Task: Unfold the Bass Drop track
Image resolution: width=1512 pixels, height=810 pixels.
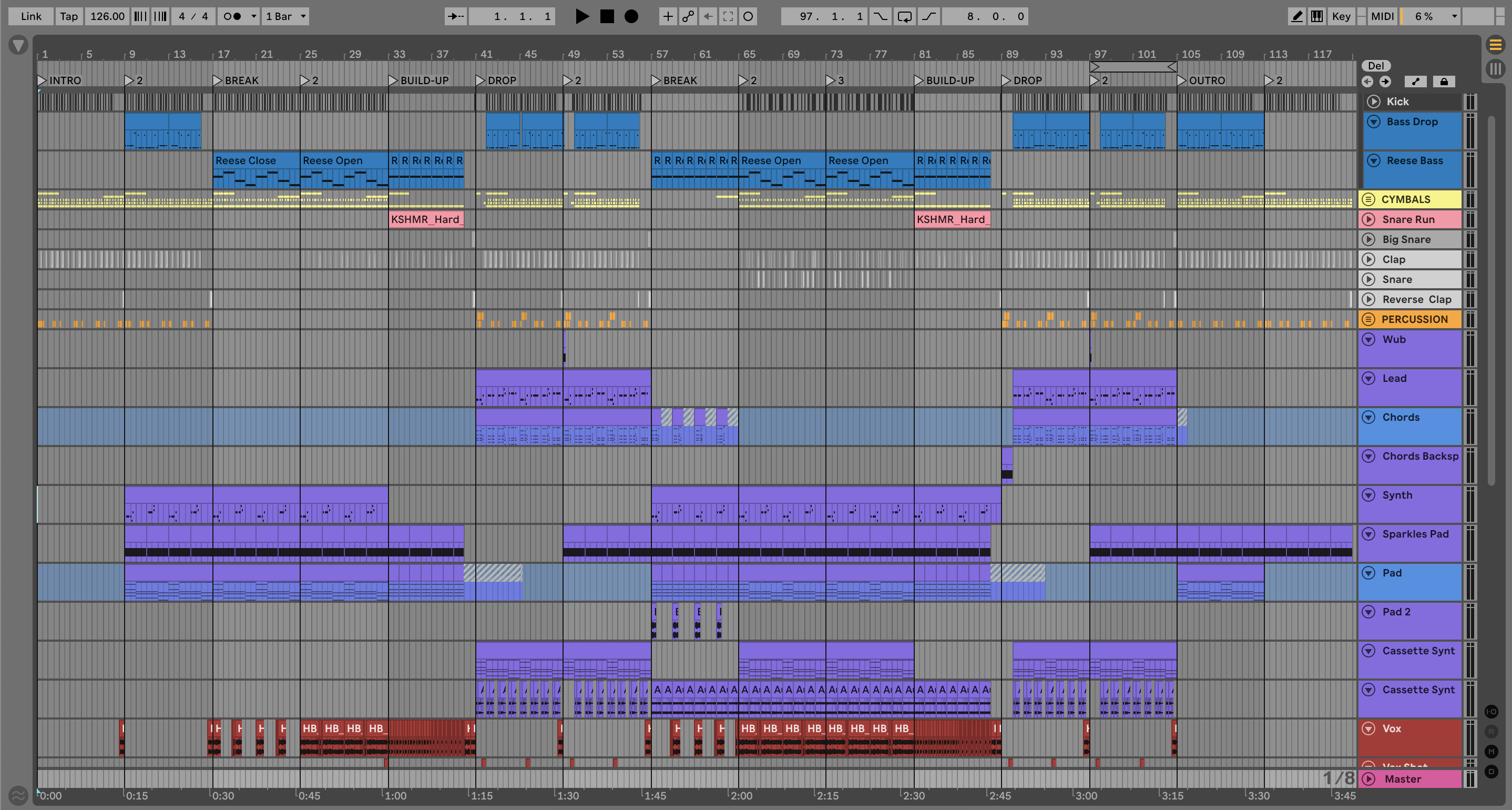Action: click(x=1374, y=121)
